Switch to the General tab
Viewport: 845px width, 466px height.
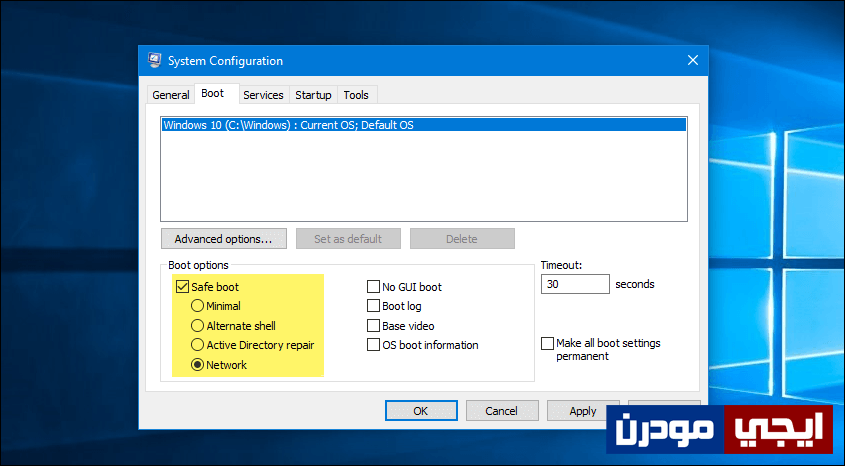point(171,95)
